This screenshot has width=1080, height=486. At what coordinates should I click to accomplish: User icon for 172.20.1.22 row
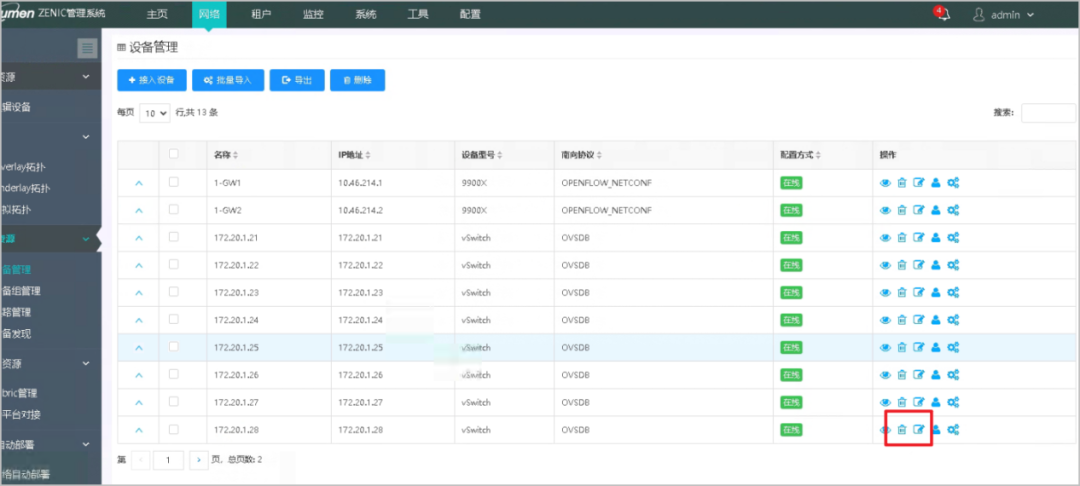[x=935, y=265]
